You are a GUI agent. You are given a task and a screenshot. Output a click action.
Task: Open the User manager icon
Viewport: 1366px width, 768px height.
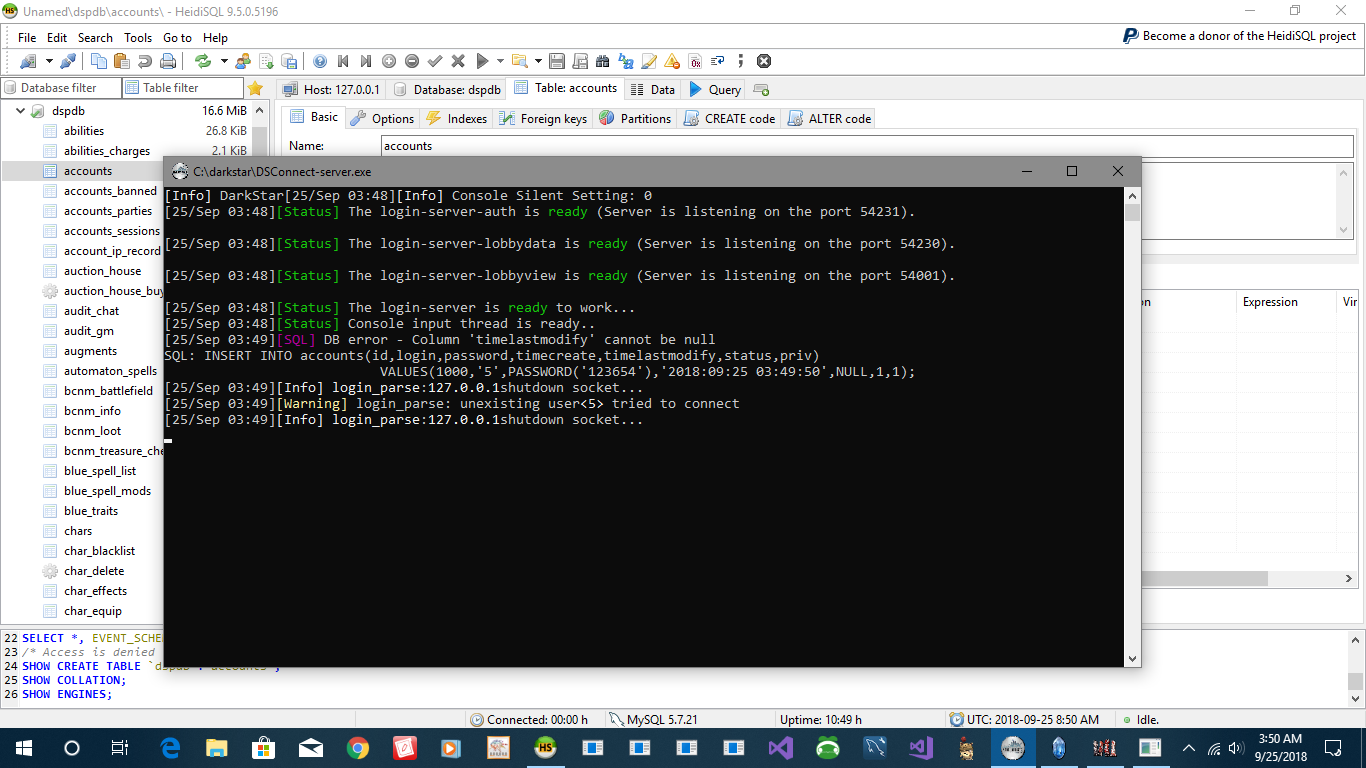point(243,61)
